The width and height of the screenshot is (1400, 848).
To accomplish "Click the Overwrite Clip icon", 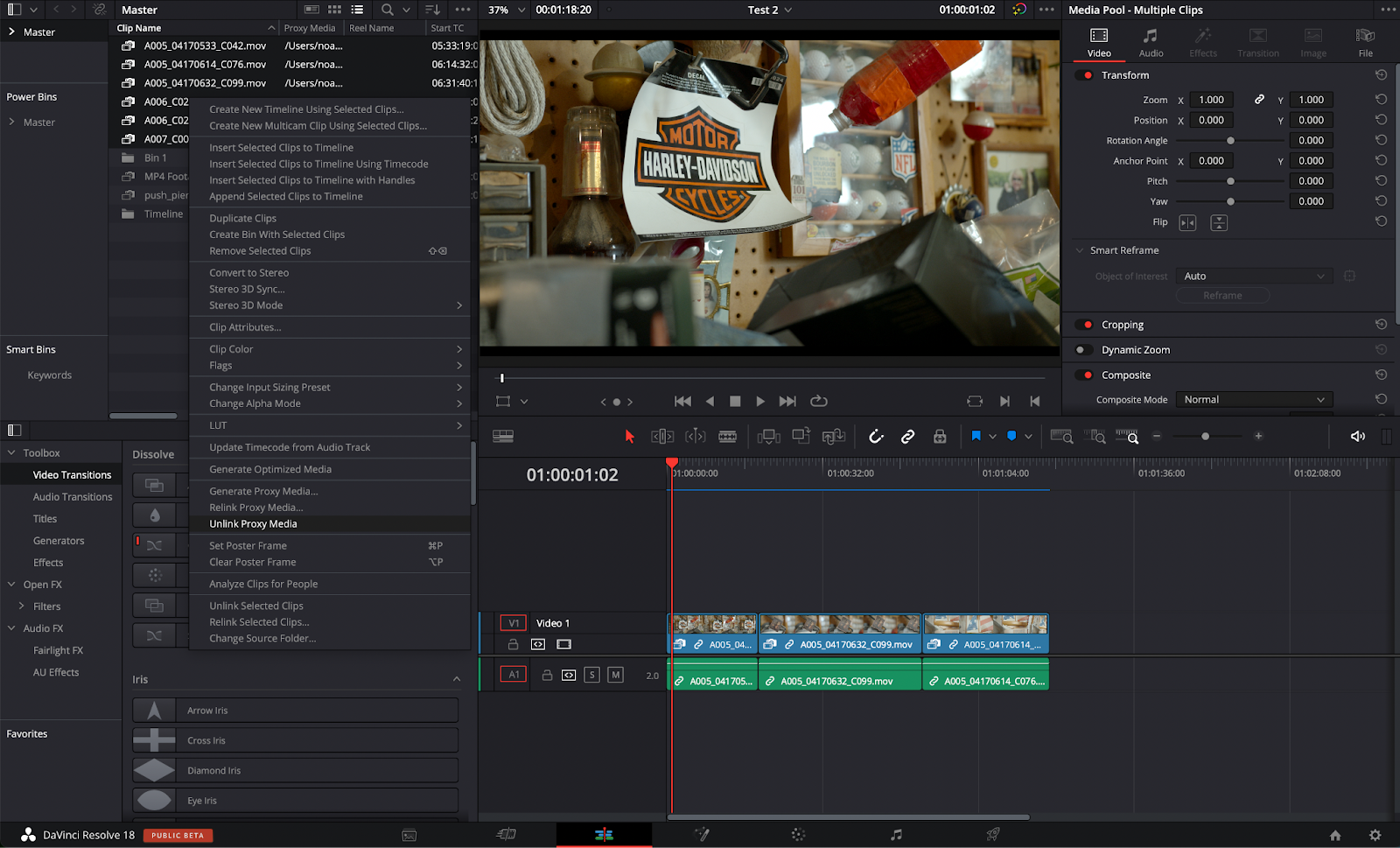I will point(801,436).
